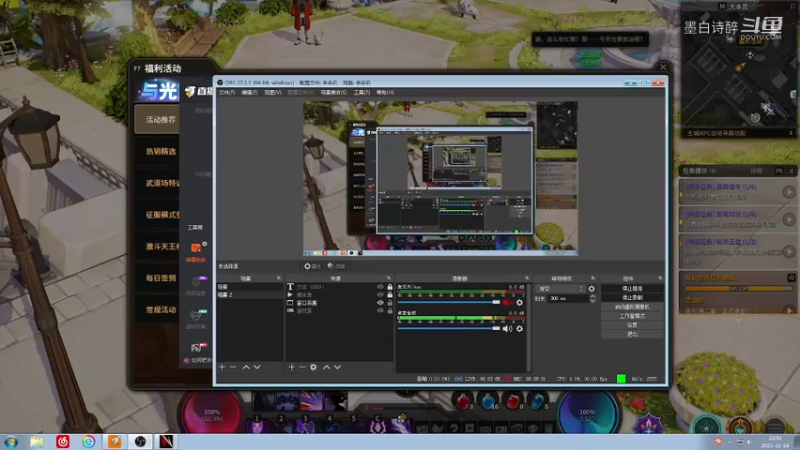Move scene up in Scenes list
800x450 pixels.
[x=246, y=367]
